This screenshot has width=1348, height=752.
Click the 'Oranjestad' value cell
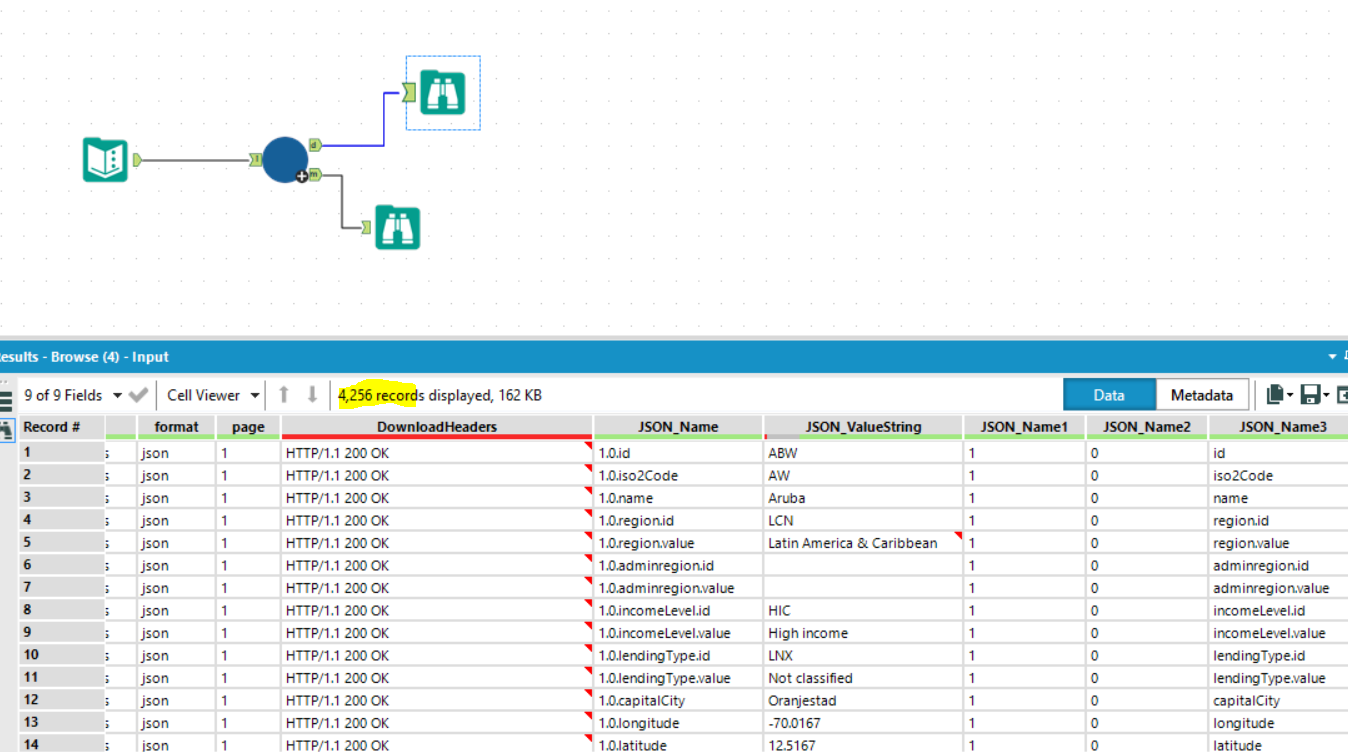863,701
